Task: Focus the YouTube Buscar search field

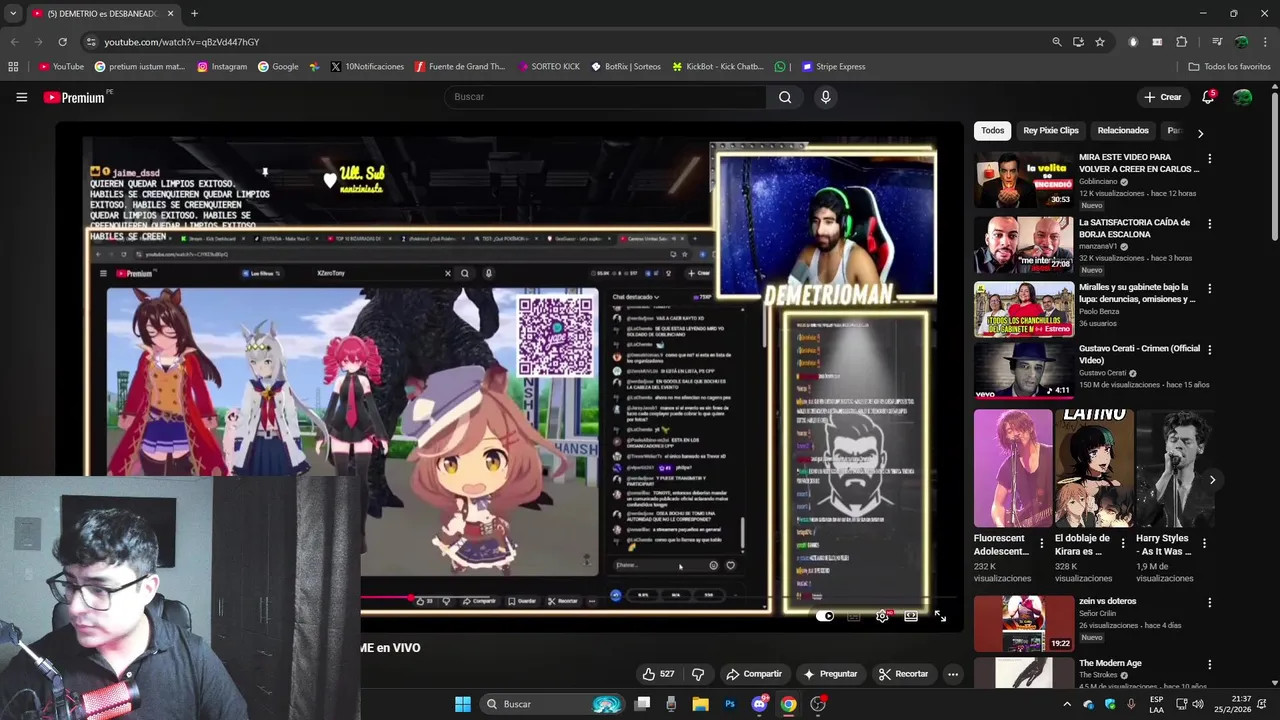Action: (605, 97)
